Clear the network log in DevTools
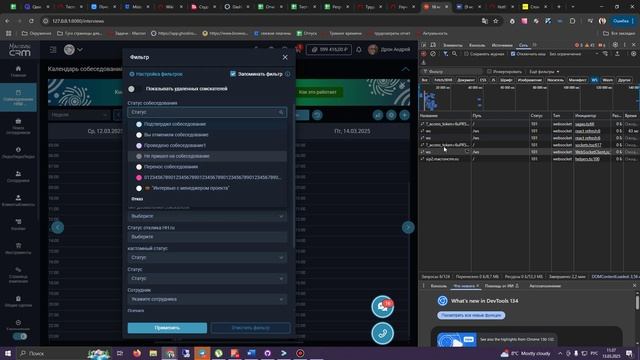This screenshot has height=360, width=640. tap(433, 54)
